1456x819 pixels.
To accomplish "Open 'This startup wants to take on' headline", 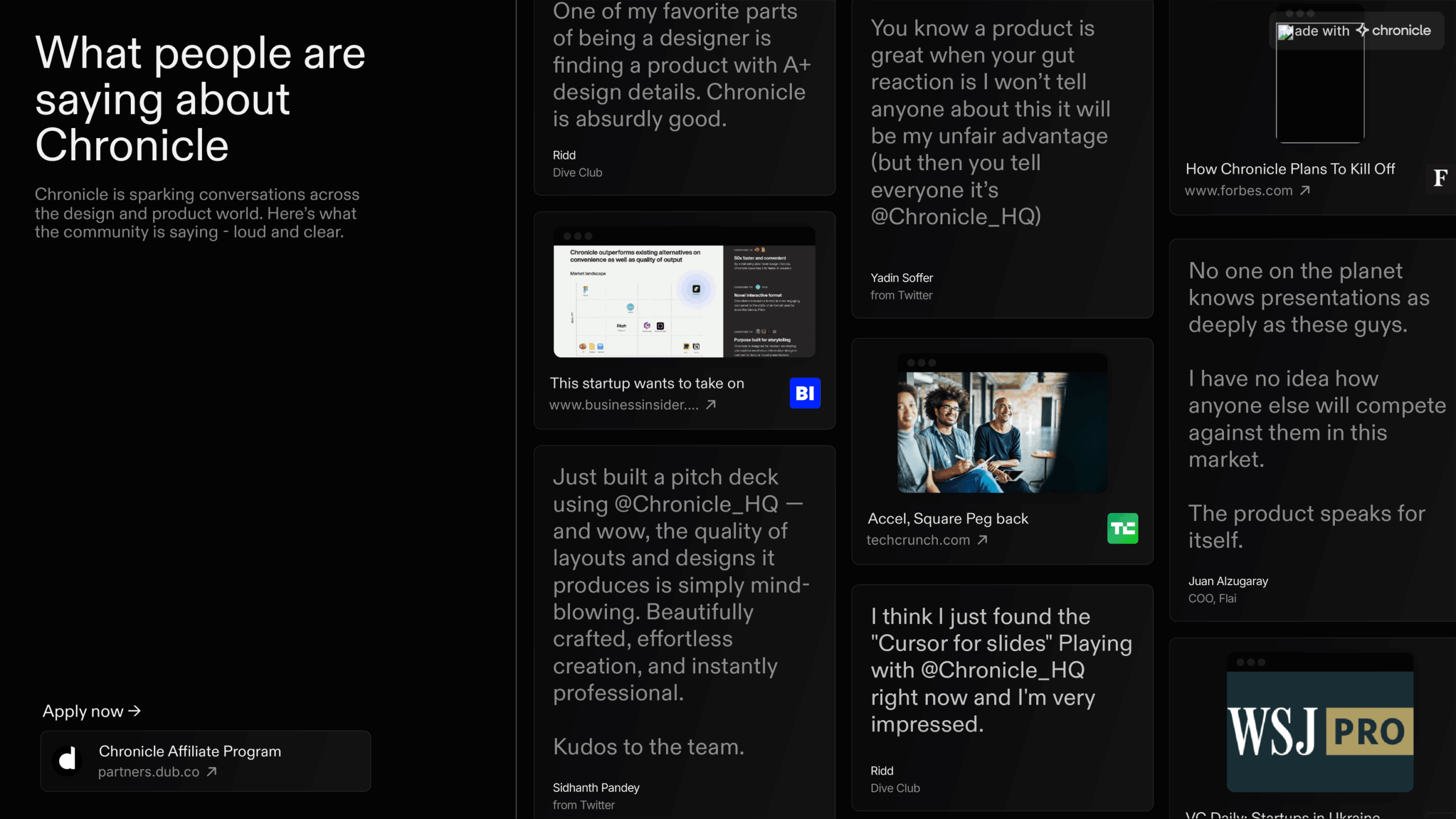I will pyautogui.click(x=647, y=383).
